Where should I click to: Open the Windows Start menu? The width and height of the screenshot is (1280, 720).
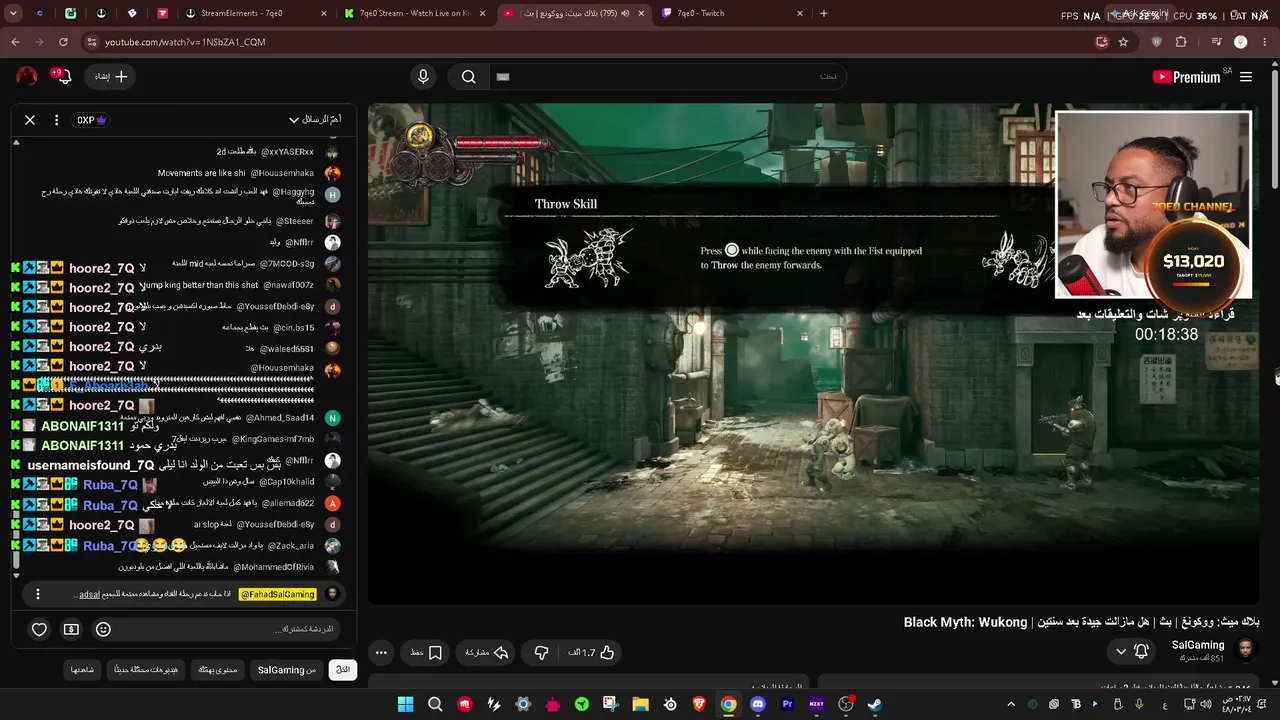tap(405, 704)
